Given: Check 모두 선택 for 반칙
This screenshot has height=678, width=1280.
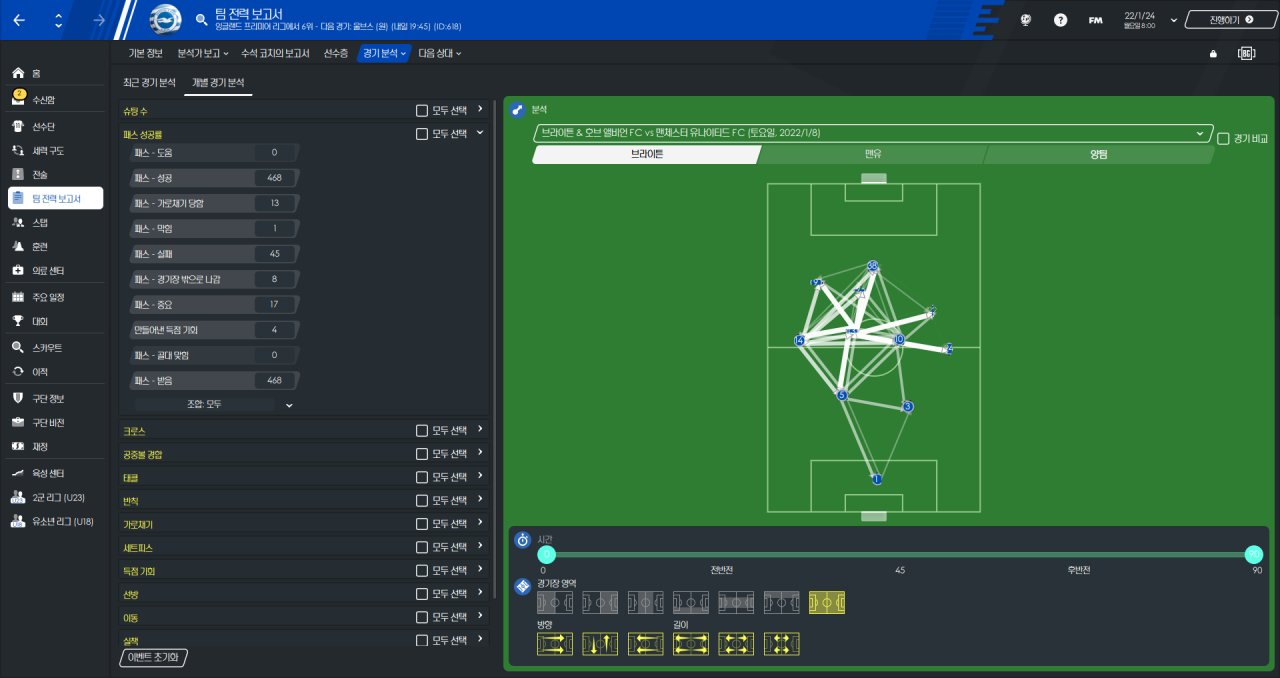Looking at the screenshot, I should click(x=422, y=501).
